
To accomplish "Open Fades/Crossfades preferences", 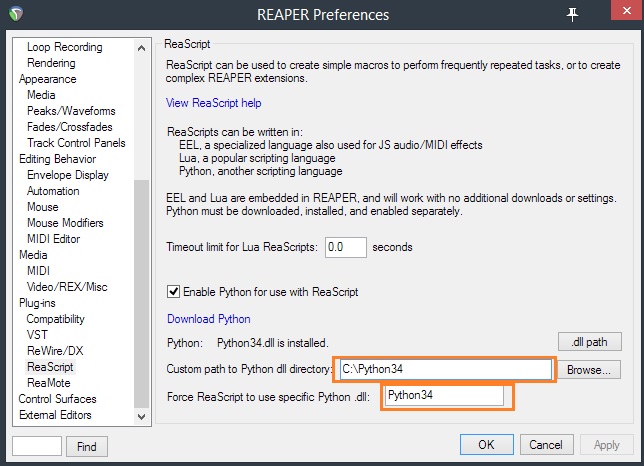I will (70, 127).
